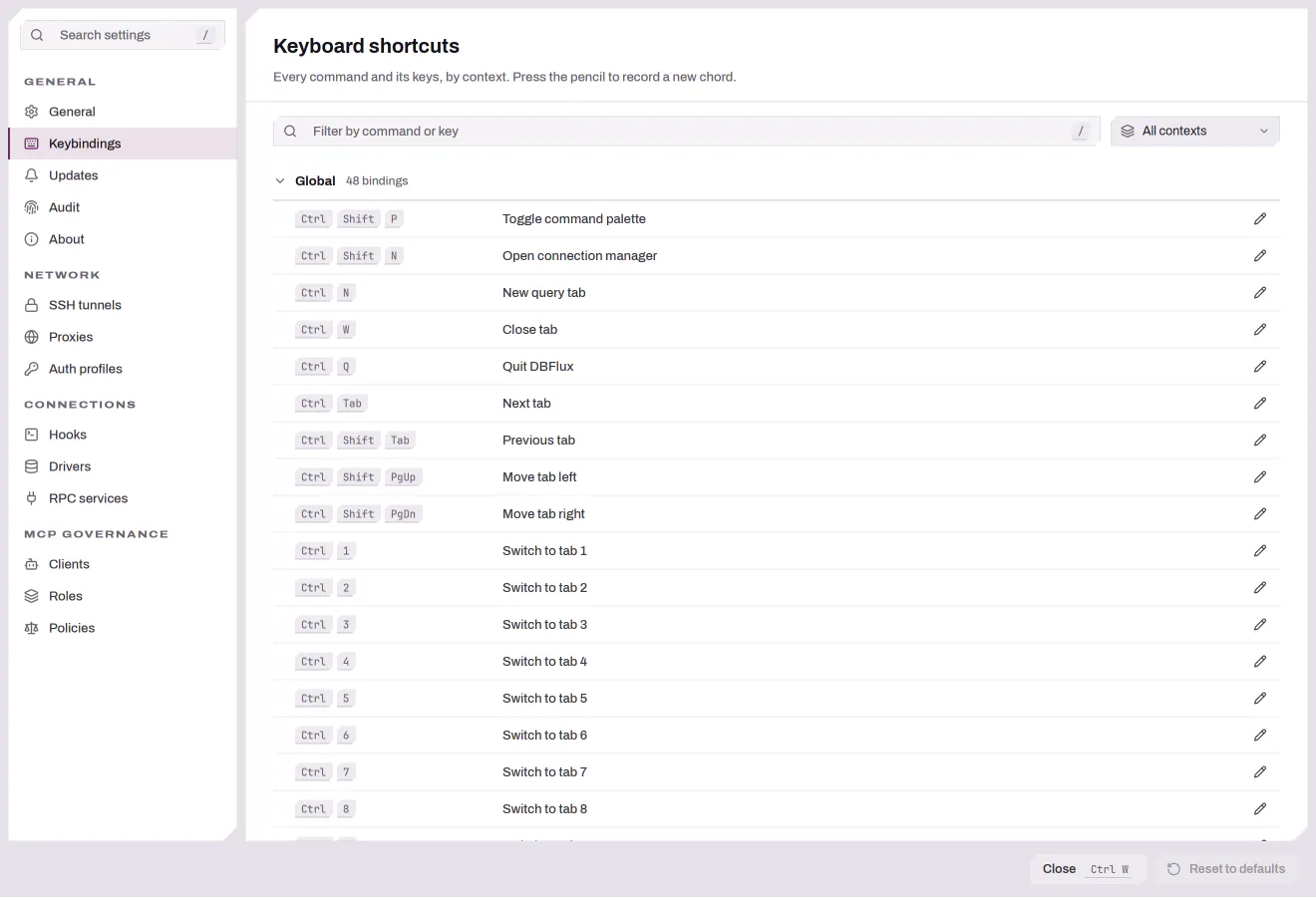
Task: Click the Toggle command palette command name
Action: pyautogui.click(x=574, y=219)
